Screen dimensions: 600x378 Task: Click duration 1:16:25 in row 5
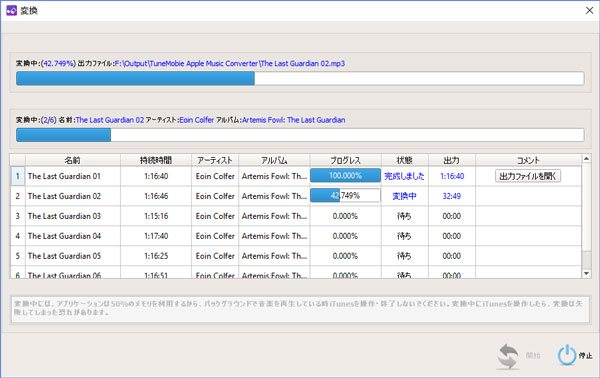[x=156, y=256]
